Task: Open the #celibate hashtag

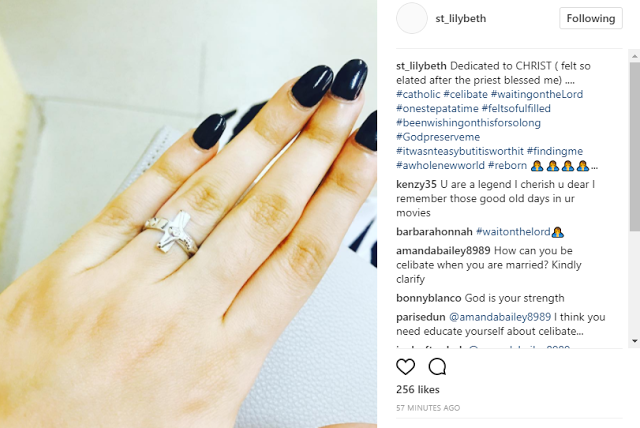Action: click(465, 94)
